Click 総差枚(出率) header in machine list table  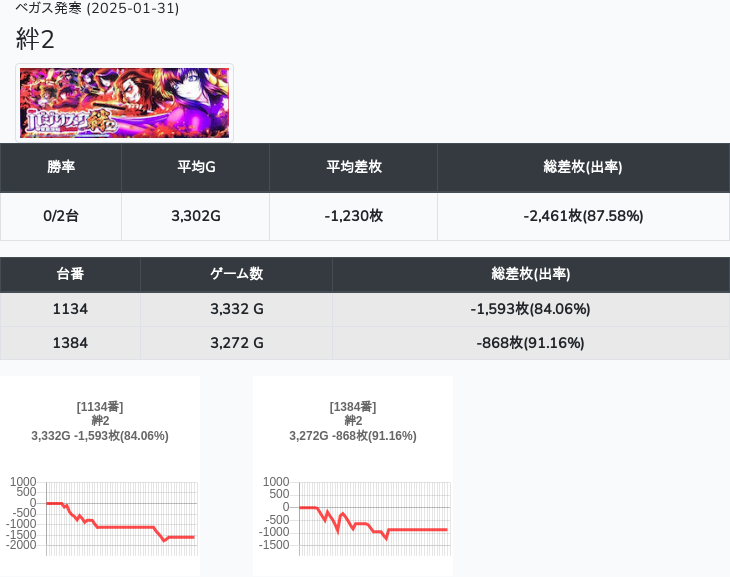530,274
